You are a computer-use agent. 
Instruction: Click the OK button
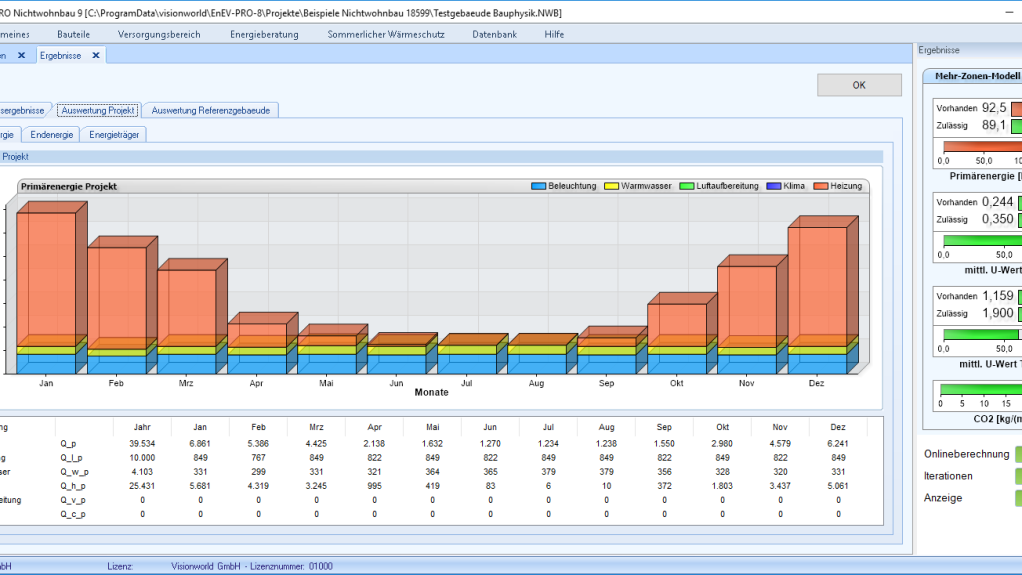[859, 85]
